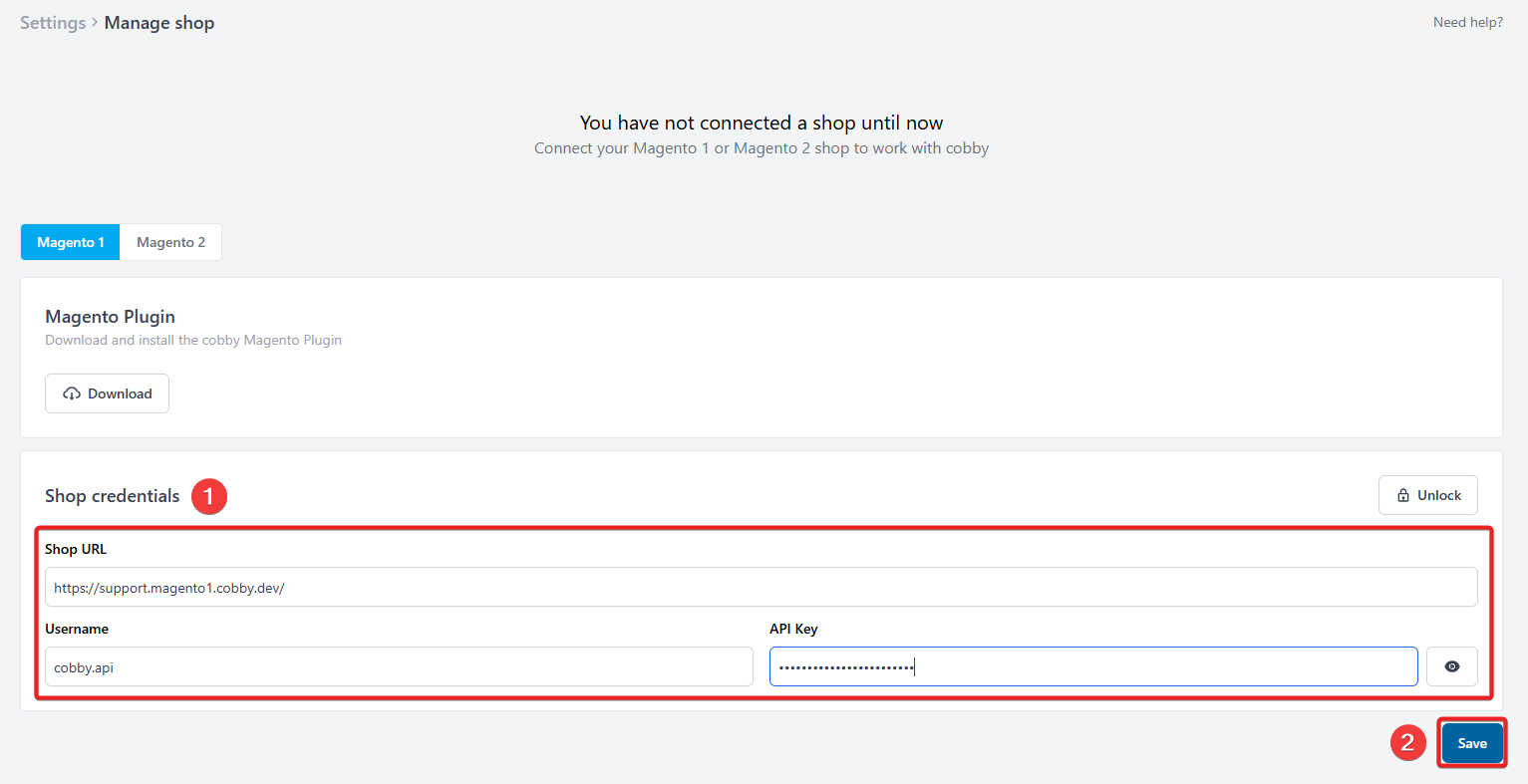
Task: Select the 'Shop URL' label
Action: 76,549
